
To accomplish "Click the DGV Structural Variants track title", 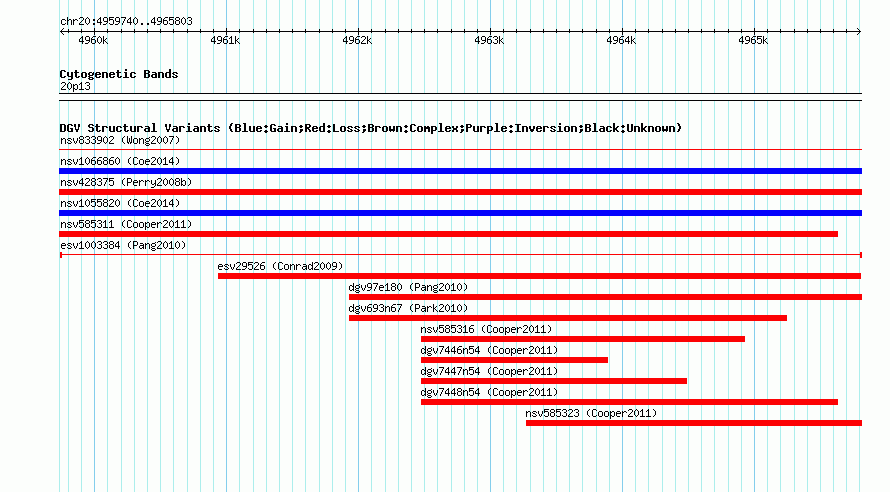I will pos(371,128).
